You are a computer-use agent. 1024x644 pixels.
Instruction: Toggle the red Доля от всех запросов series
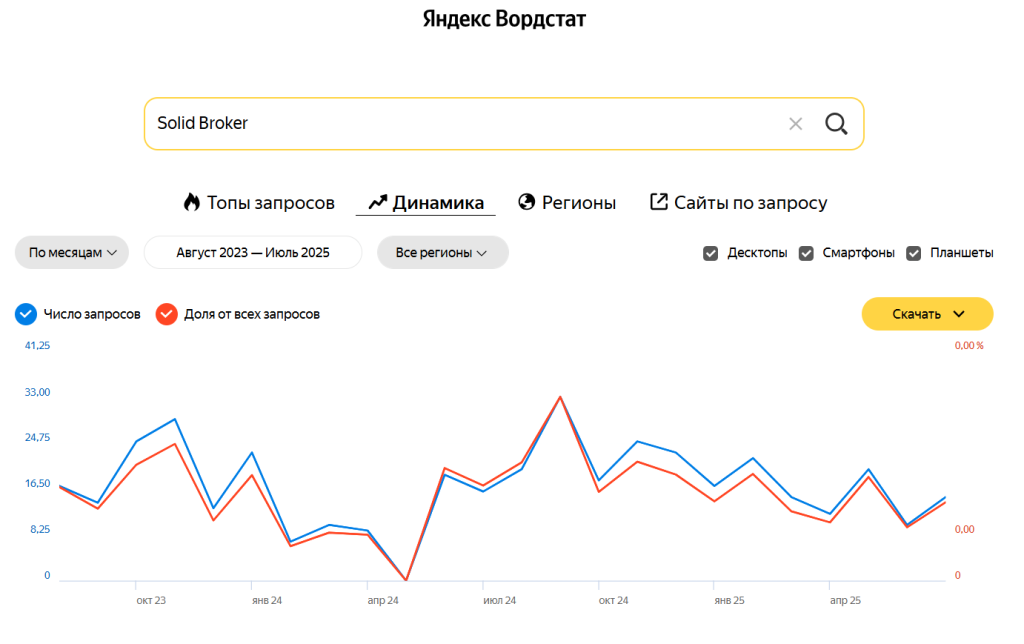(166, 314)
